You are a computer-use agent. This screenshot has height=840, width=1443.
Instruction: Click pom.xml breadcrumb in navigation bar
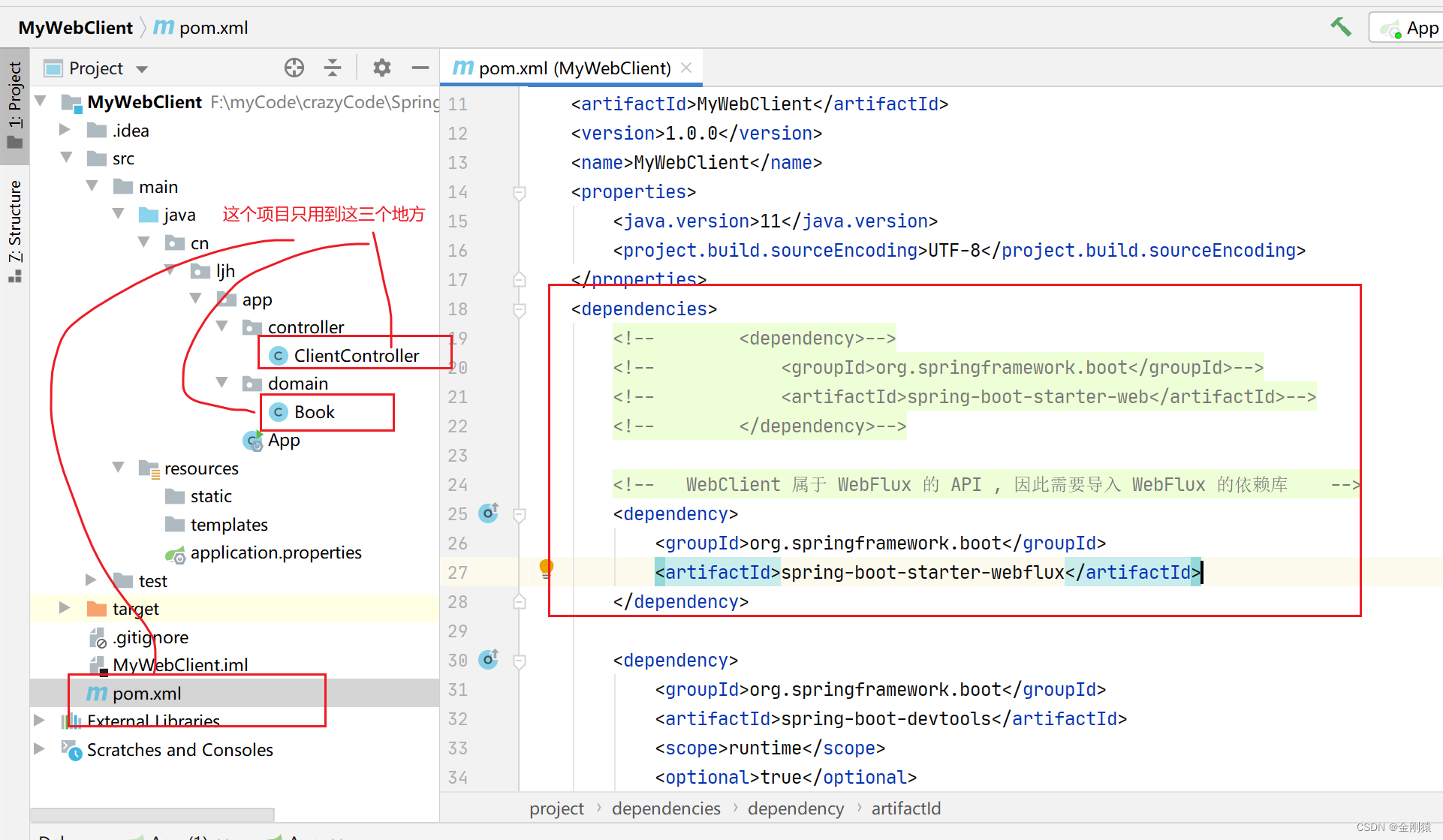coord(200,28)
